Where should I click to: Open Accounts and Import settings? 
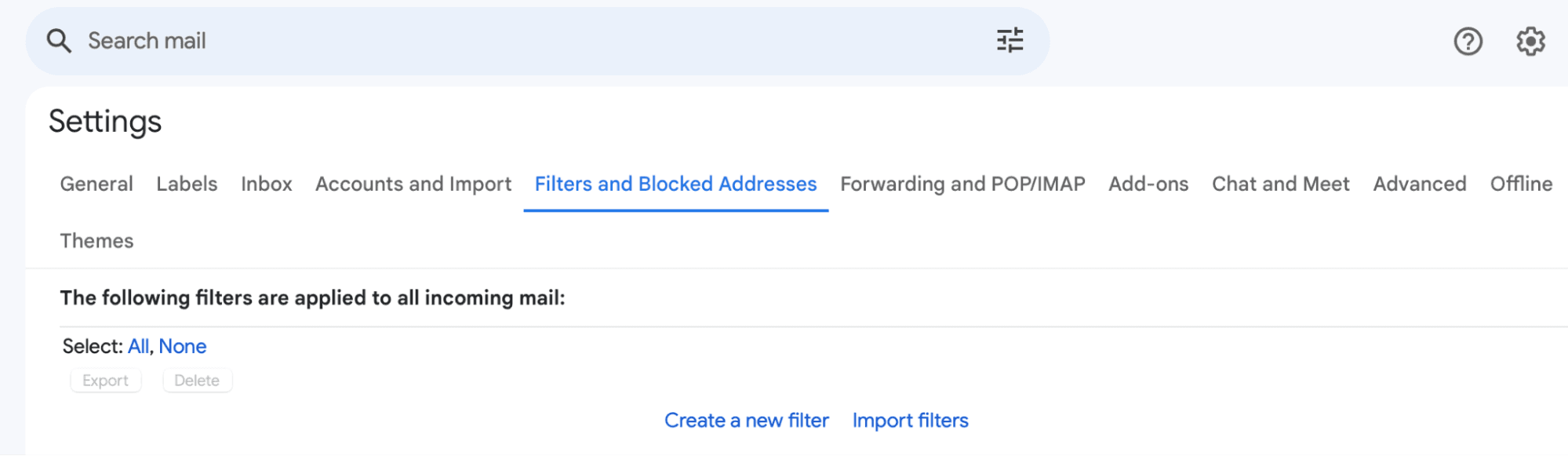coord(413,184)
